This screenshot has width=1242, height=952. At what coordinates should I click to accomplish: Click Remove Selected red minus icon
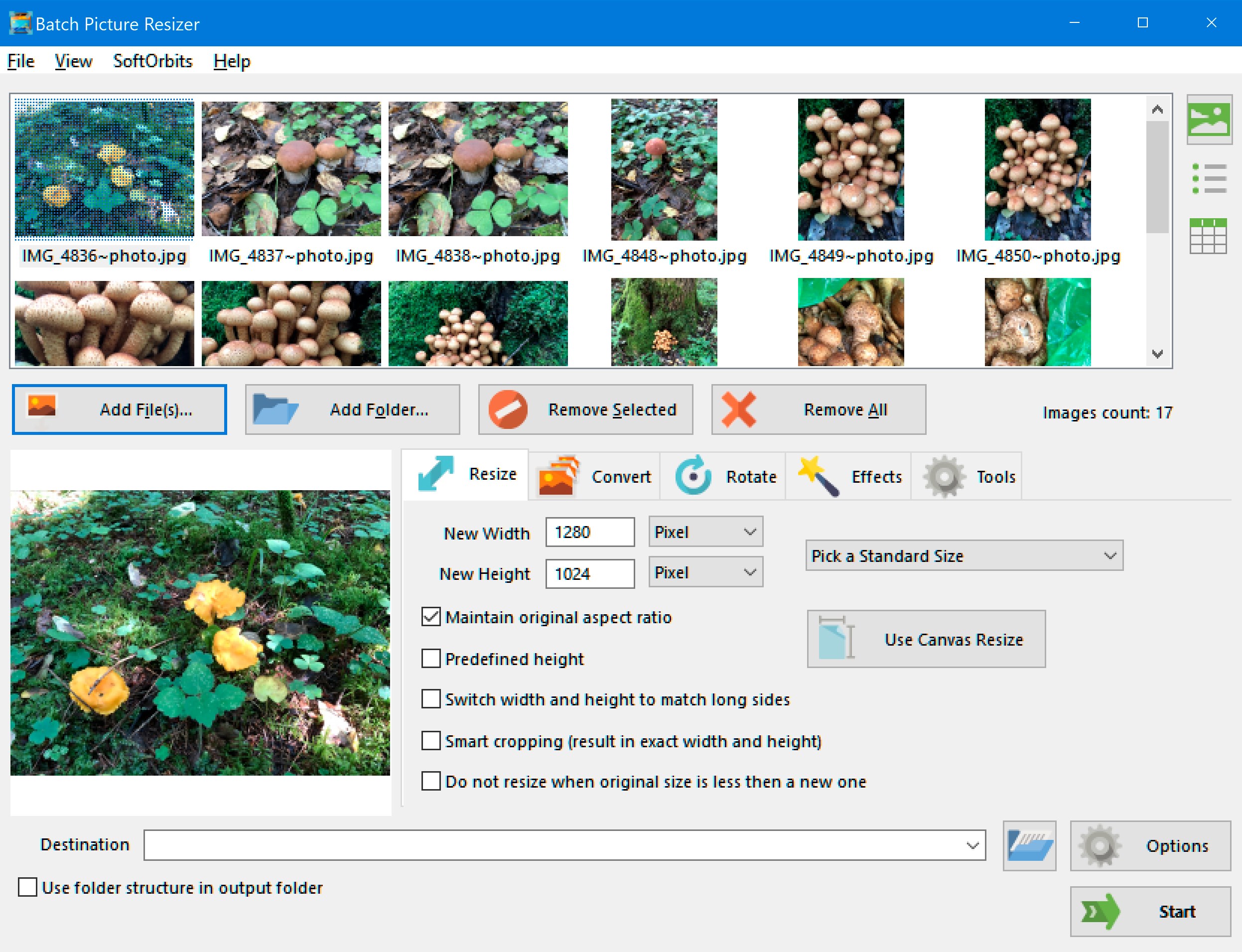[508, 409]
